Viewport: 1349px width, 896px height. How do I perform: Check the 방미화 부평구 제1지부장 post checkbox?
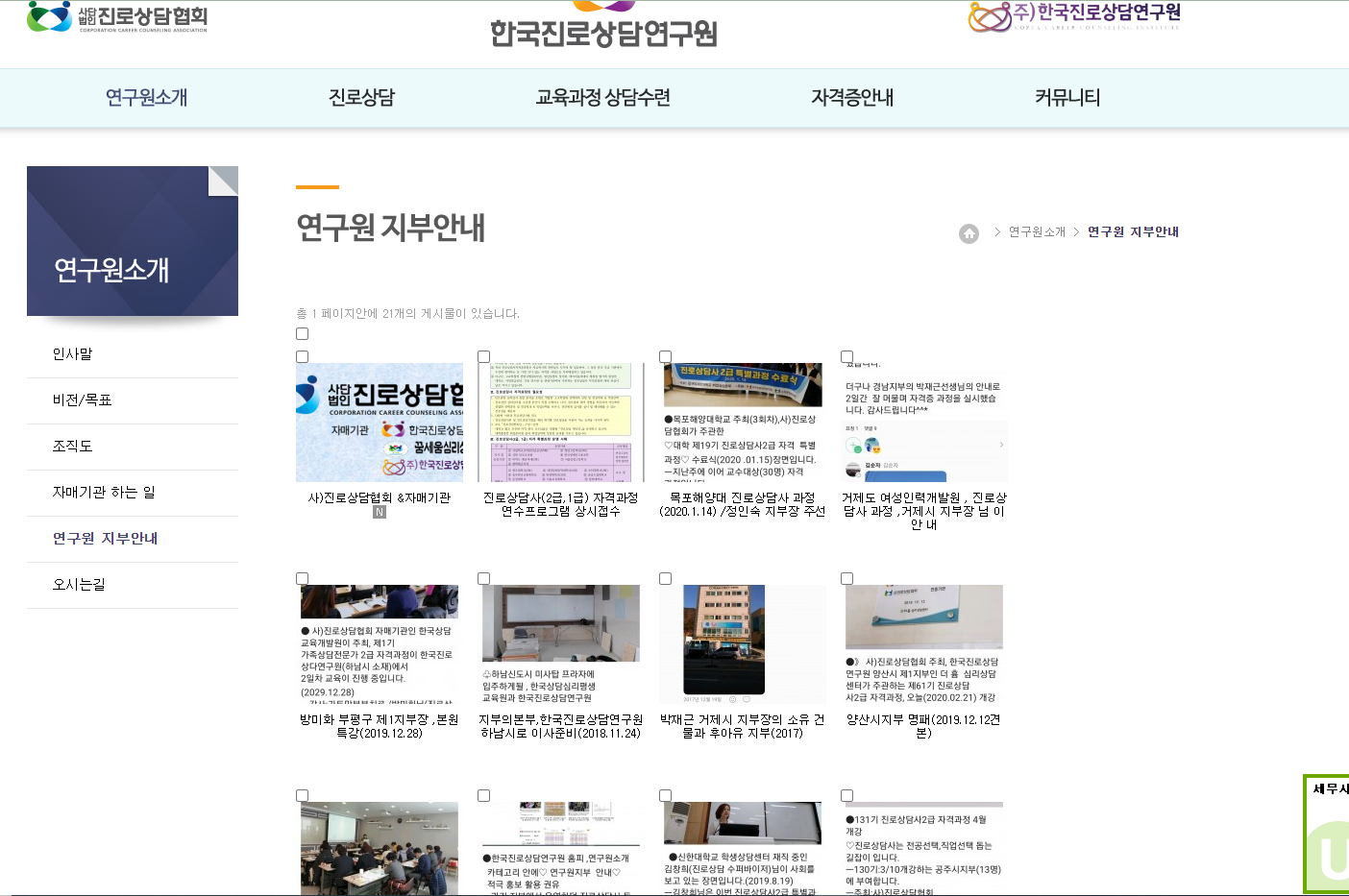pos(302,579)
